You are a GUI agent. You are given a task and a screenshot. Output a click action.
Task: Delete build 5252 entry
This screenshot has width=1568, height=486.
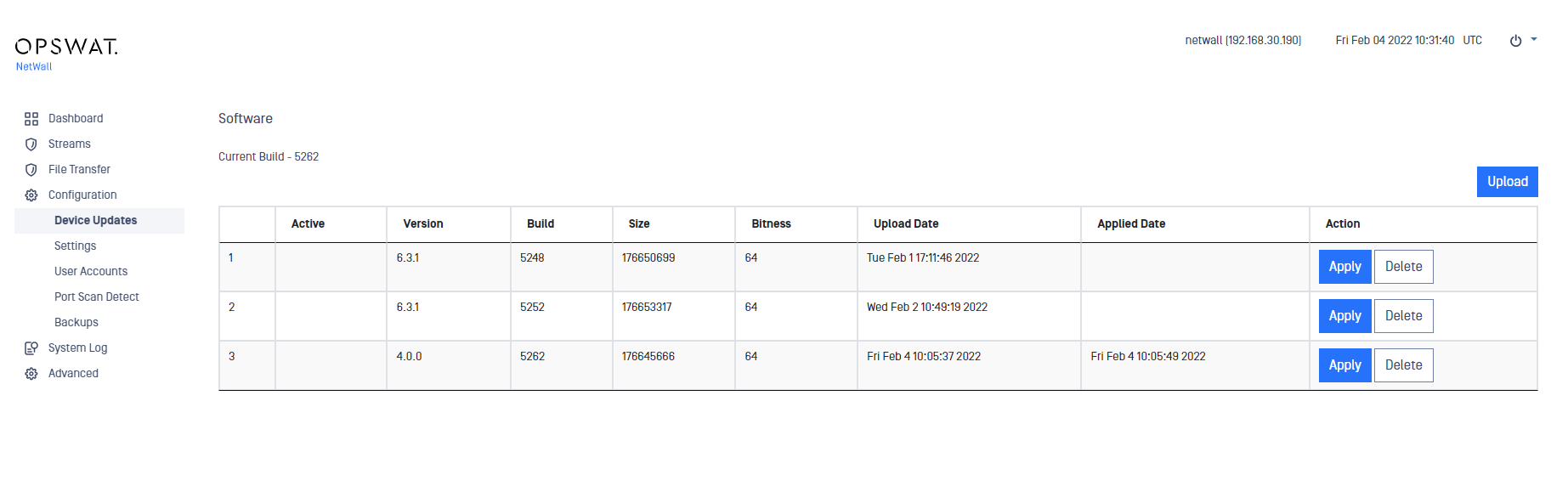[1403, 316]
